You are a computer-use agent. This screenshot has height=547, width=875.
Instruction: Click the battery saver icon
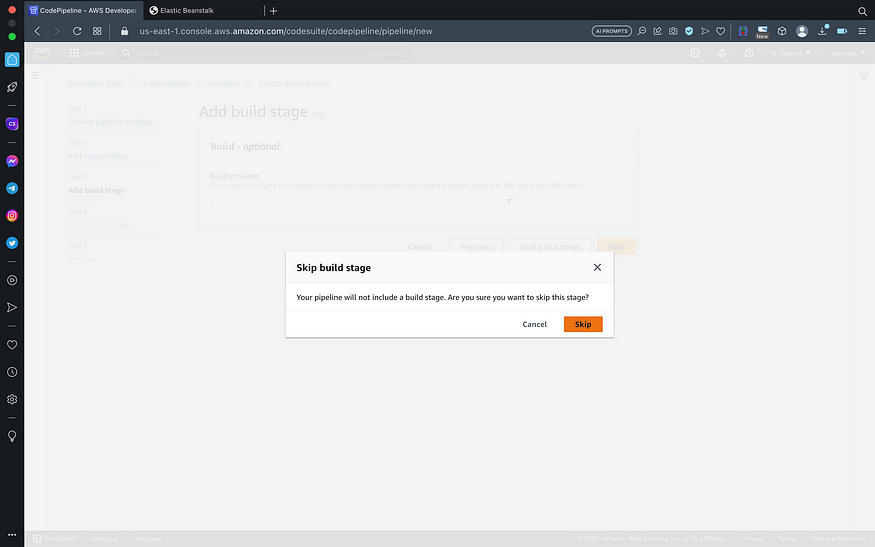tap(842, 31)
